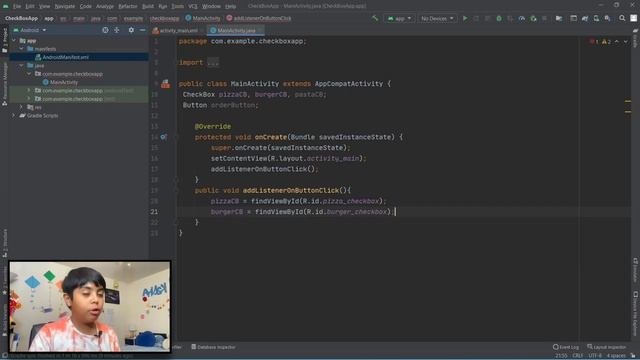Click the webcam video overlay thumbnail
This screenshot has height=360, width=640.
coord(89,307)
